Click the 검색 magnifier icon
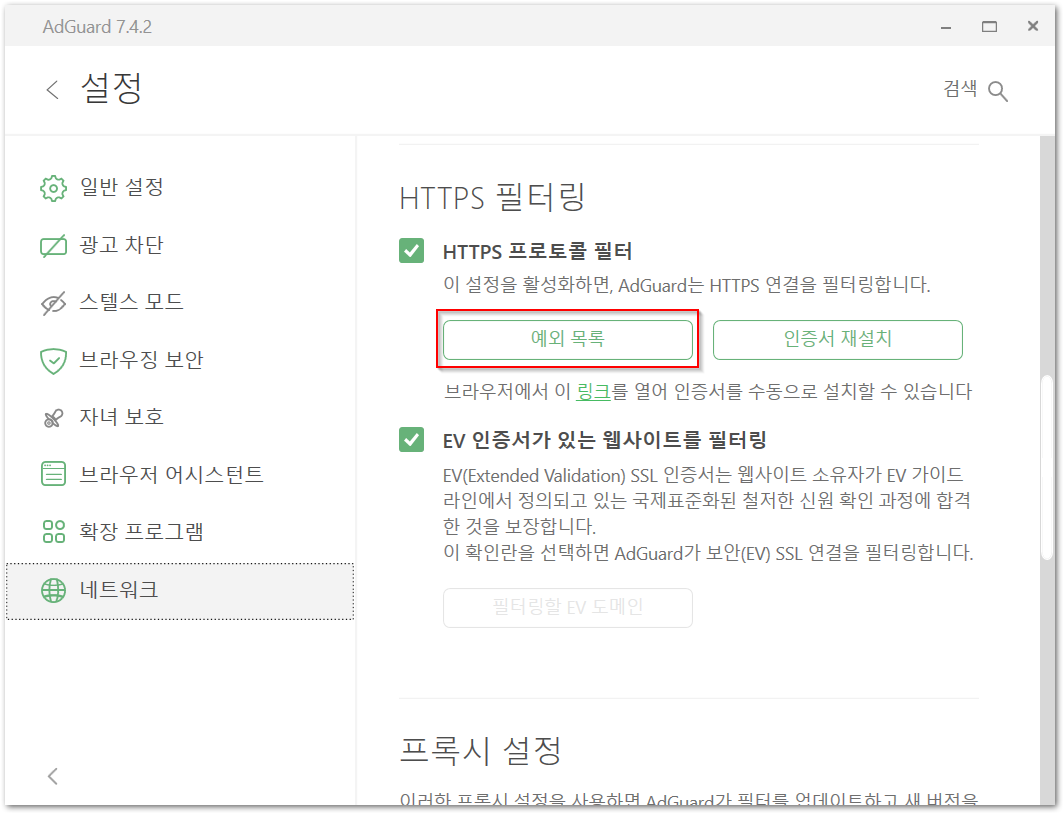This screenshot has width=1064, height=814. 998,91
